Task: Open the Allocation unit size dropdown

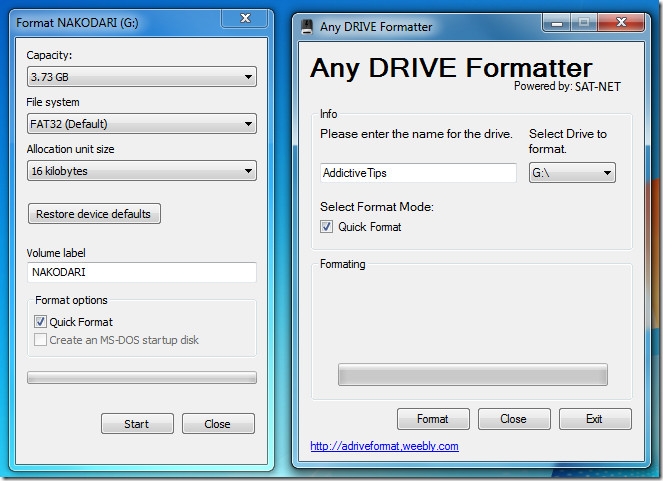Action: tap(142, 170)
